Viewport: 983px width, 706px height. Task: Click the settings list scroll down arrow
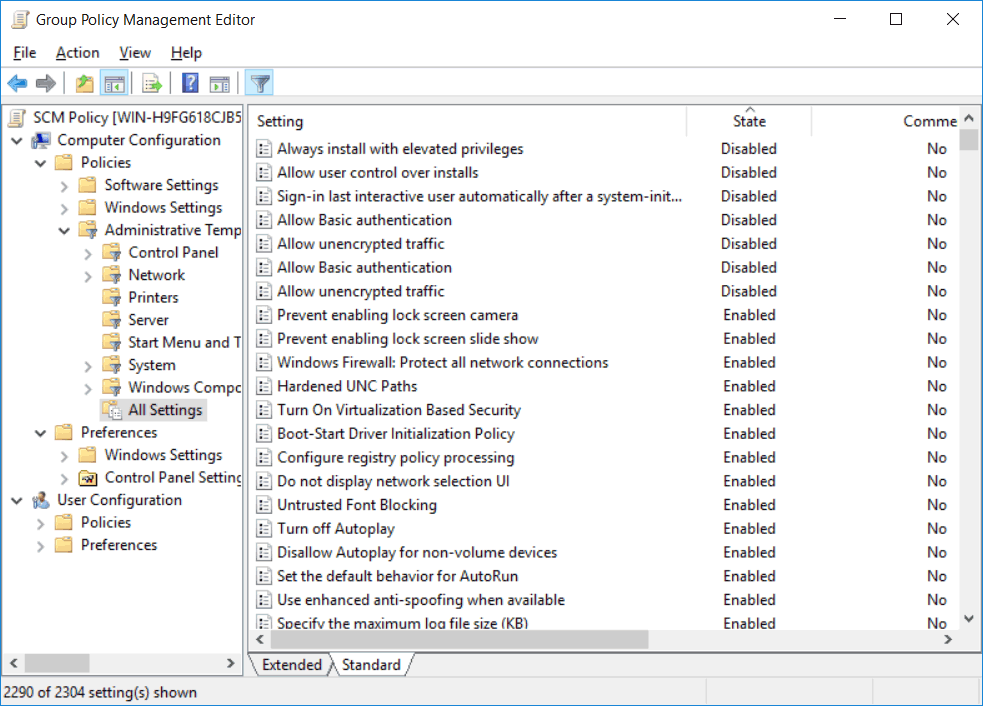coord(969,619)
